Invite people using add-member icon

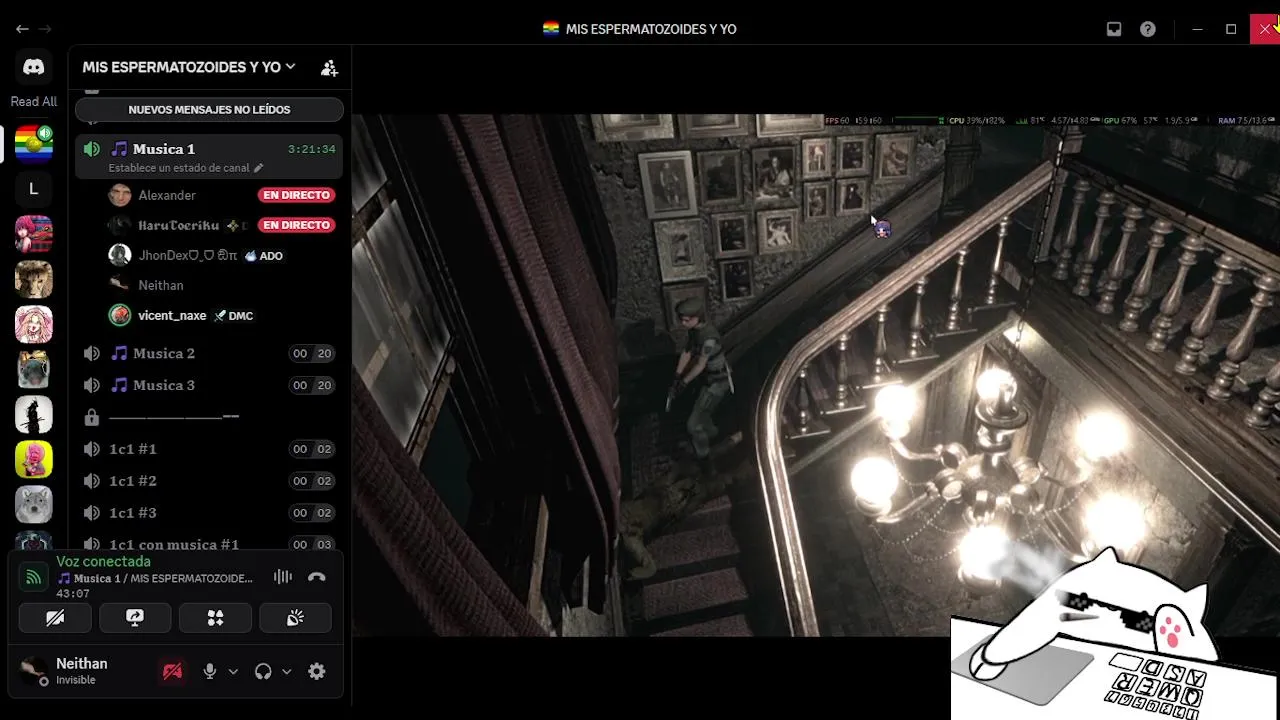[x=329, y=68]
